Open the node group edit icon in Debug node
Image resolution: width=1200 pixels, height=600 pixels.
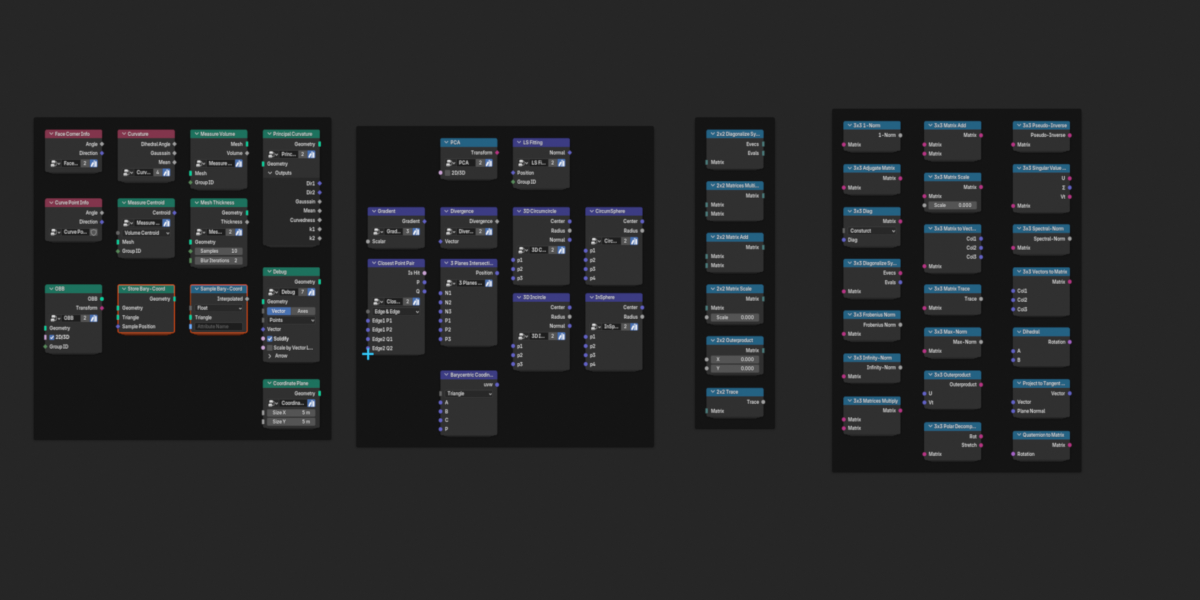pyautogui.click(x=312, y=292)
